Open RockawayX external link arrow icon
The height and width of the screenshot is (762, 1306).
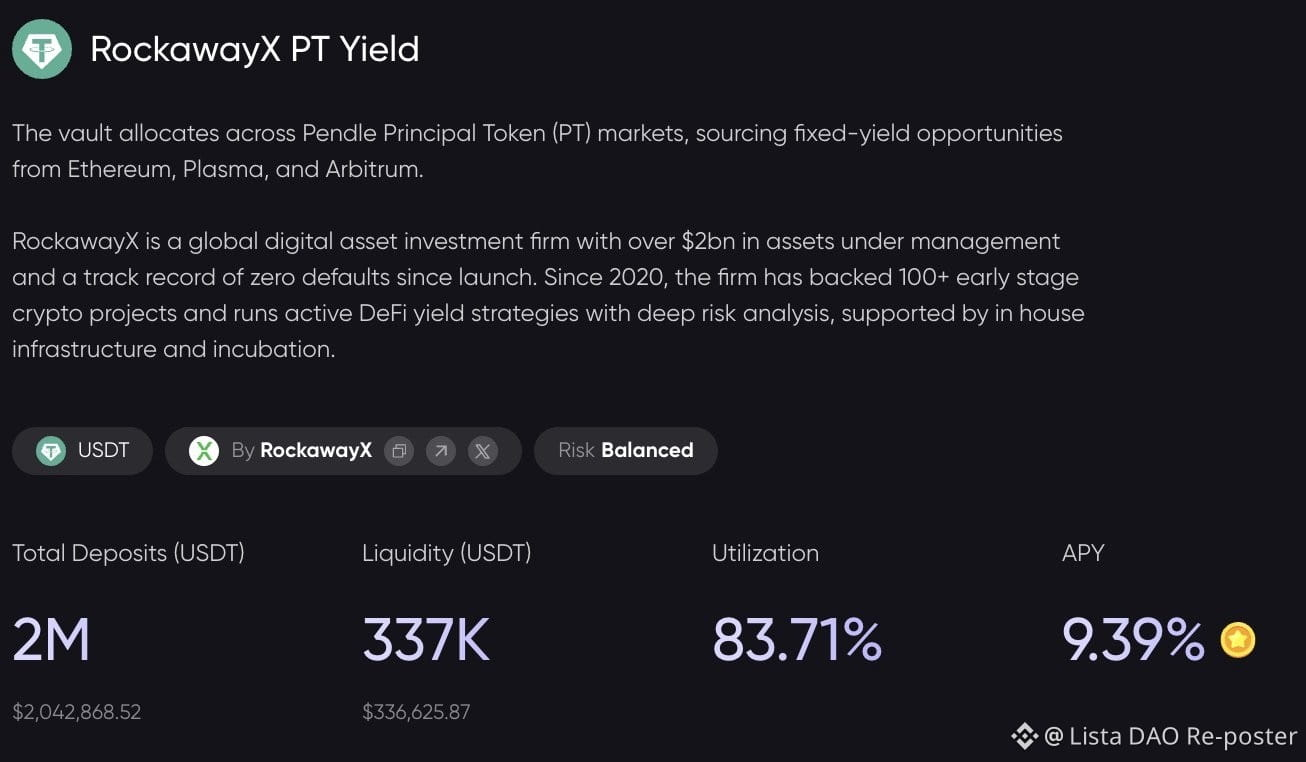click(x=441, y=451)
